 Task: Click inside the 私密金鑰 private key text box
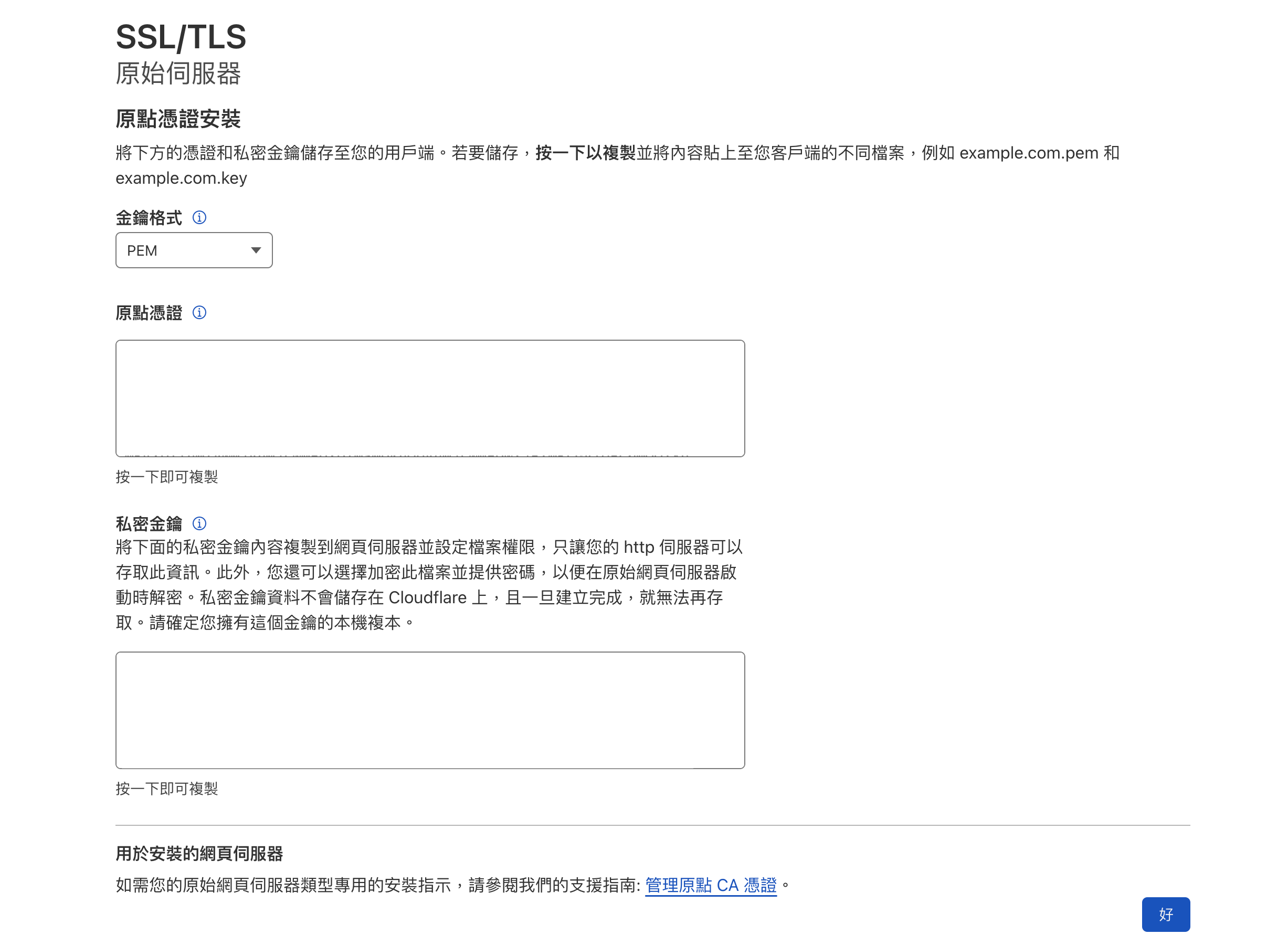(429, 710)
